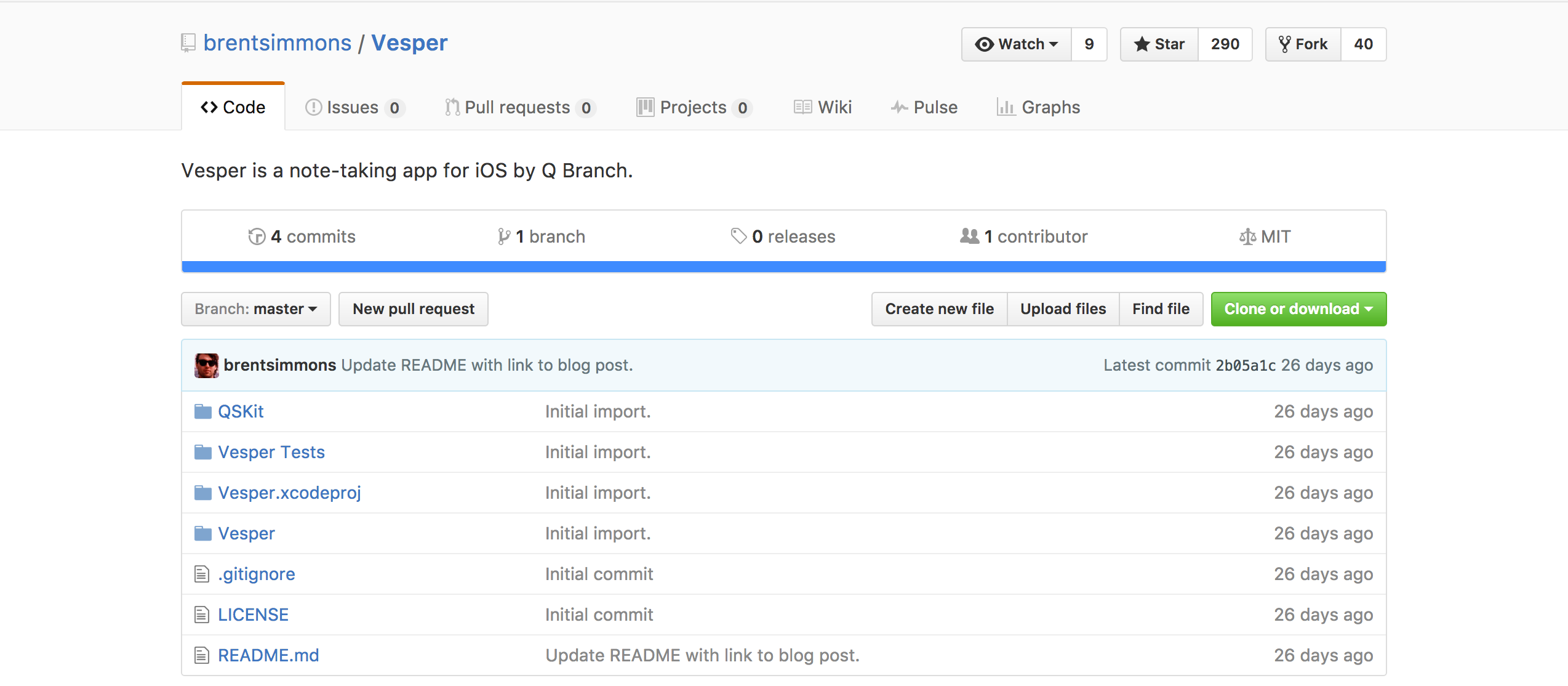The image size is (1568, 686).
Task: Open the Vesper.xcodeproj folder link
Action: (289, 493)
